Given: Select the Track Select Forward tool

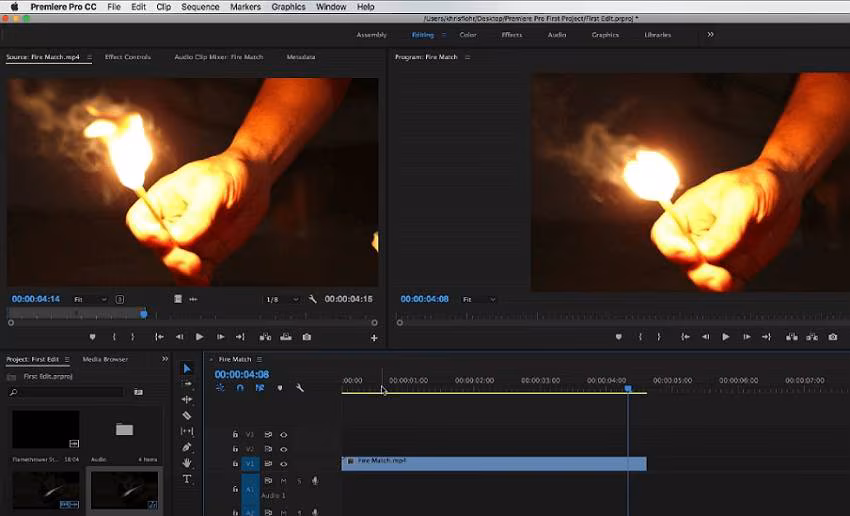Looking at the screenshot, I should pos(187,384).
